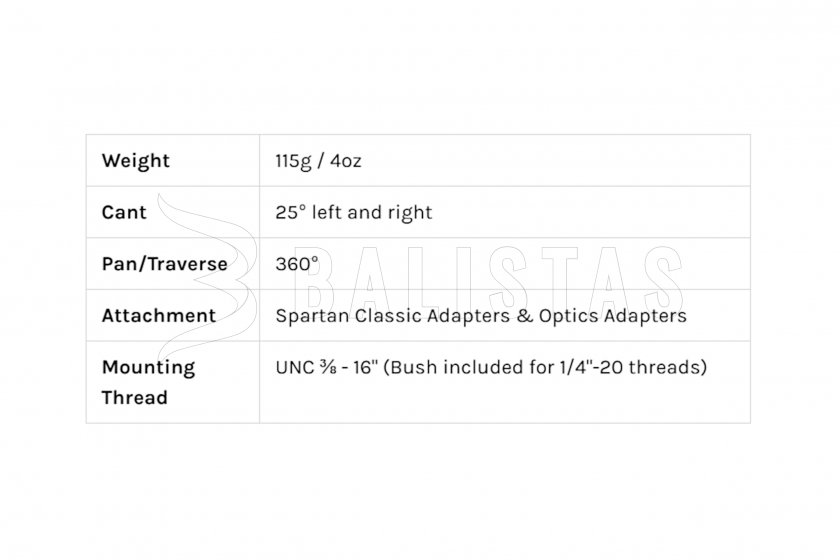Click the Balistas watermark swirl logo
The image size is (840, 560).
(208, 278)
